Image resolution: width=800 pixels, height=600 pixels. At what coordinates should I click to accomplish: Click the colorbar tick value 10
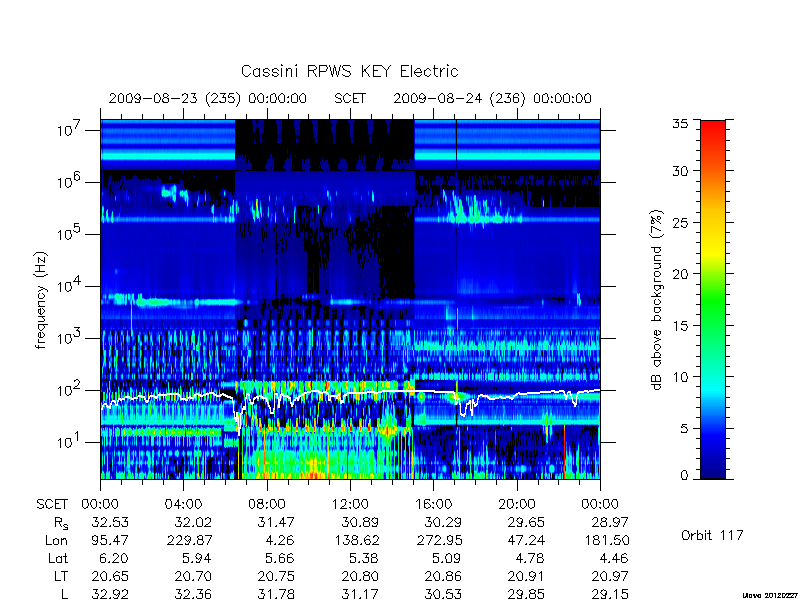(x=680, y=377)
